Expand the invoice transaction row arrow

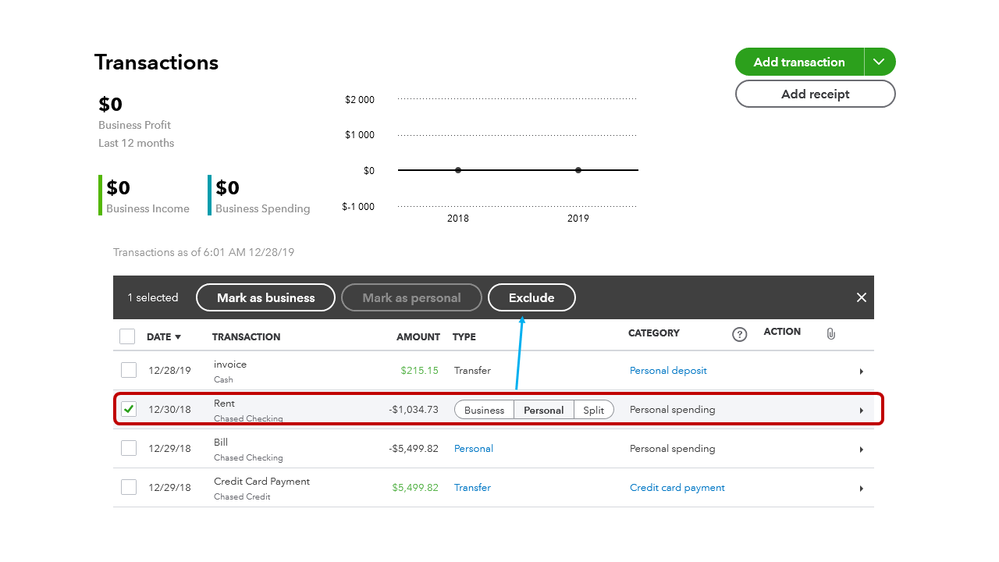point(861,371)
